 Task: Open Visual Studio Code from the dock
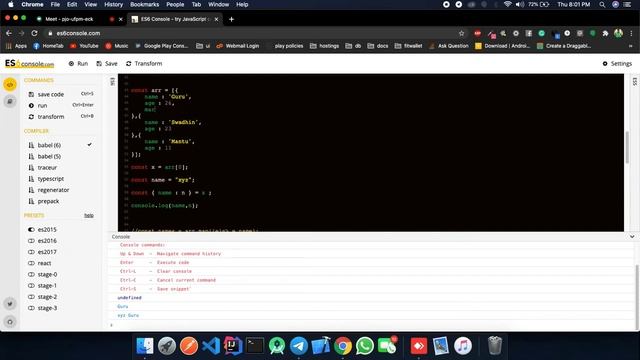211,346
